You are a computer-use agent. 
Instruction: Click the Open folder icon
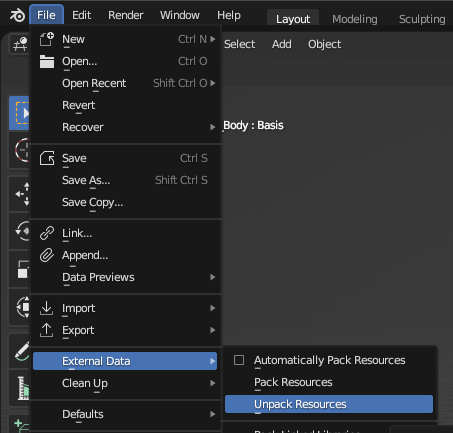pos(47,61)
